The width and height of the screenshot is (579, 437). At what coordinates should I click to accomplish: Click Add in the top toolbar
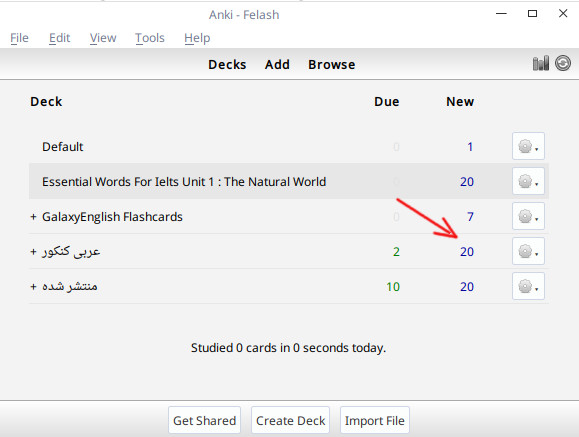[277, 65]
